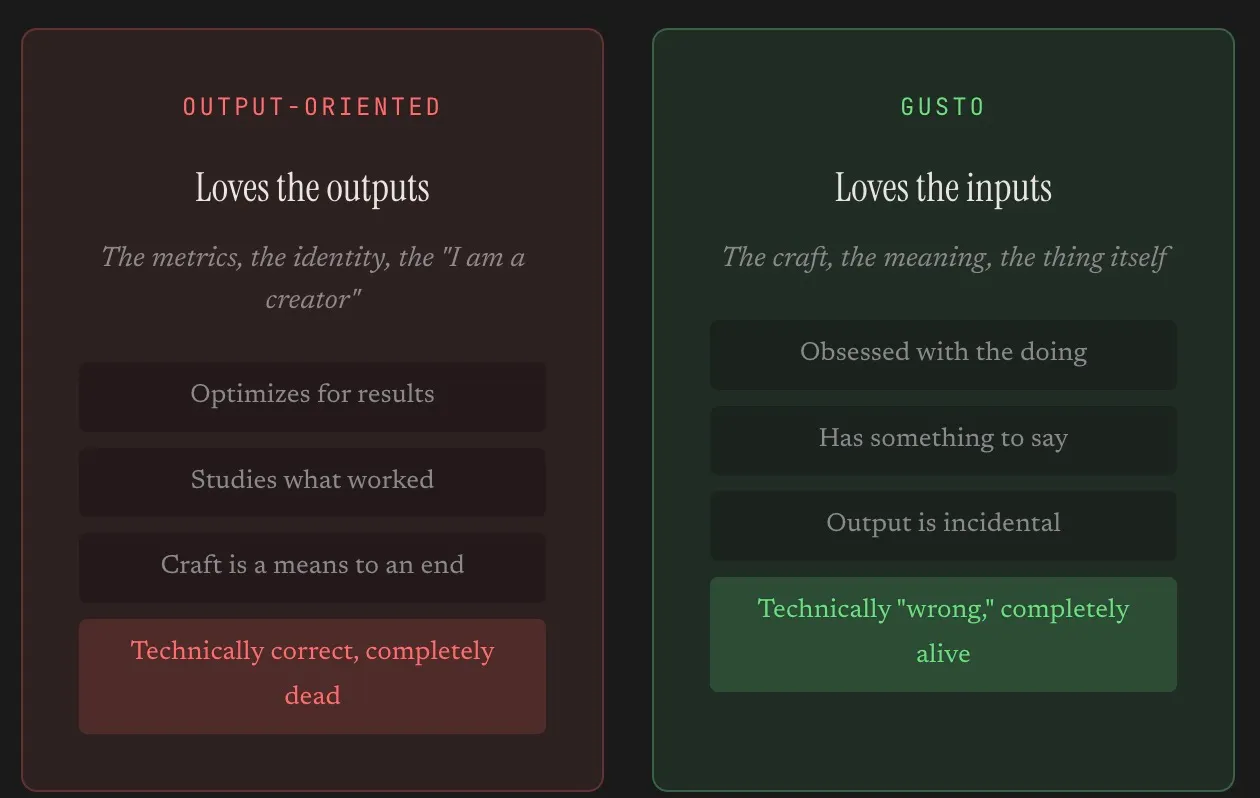Select the 'Loves the outputs' heading
Screen dimensions: 1260x798
312,188
